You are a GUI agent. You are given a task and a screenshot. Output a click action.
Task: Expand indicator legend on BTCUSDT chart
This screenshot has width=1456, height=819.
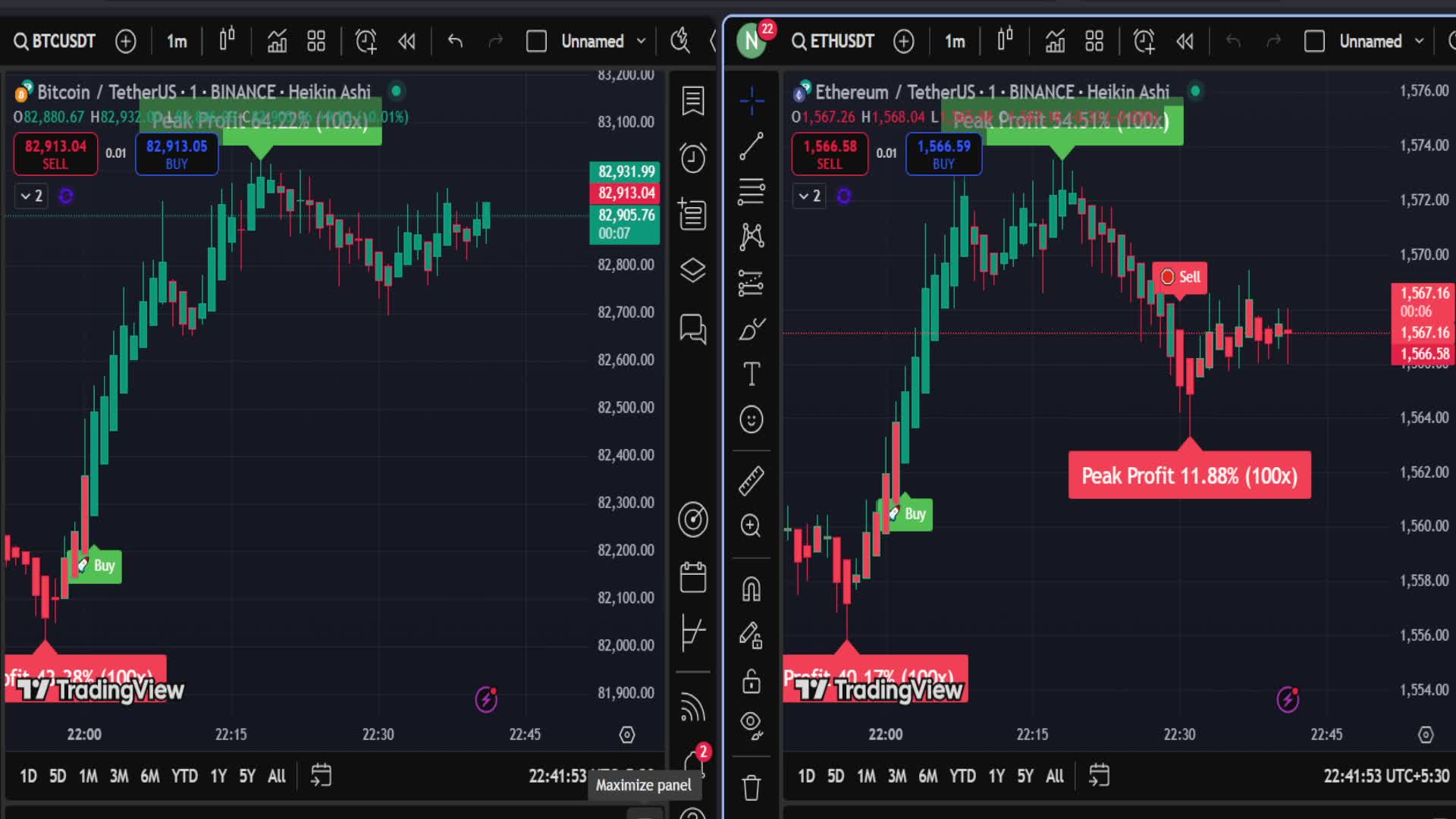click(31, 196)
